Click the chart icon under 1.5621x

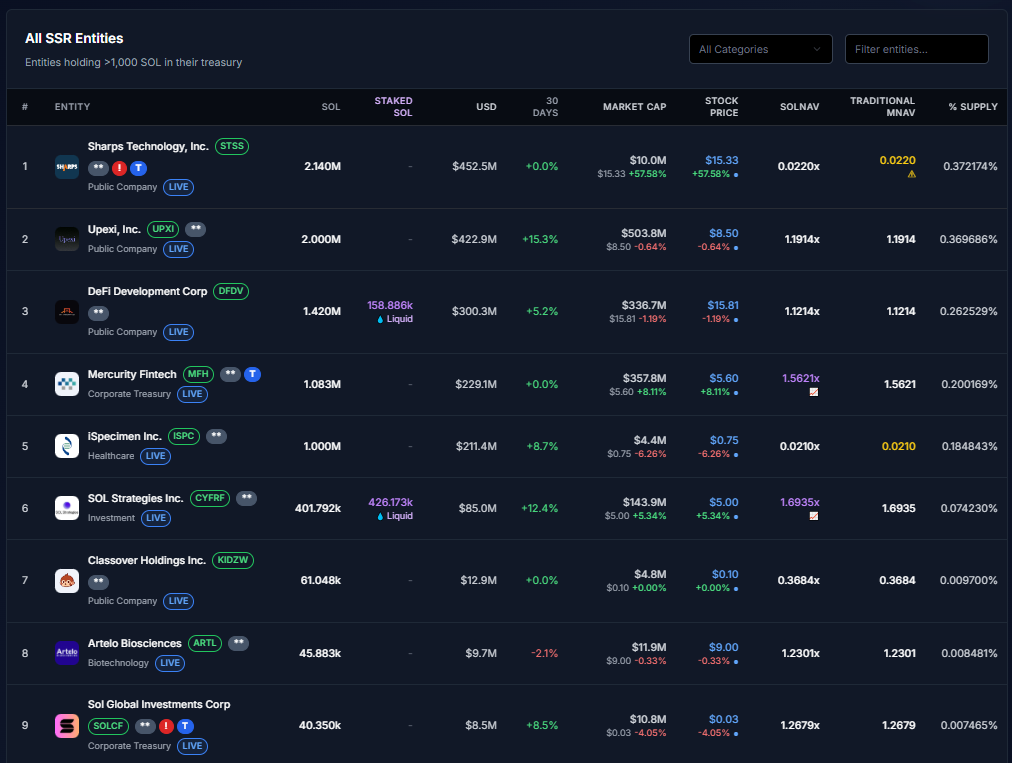[814, 392]
